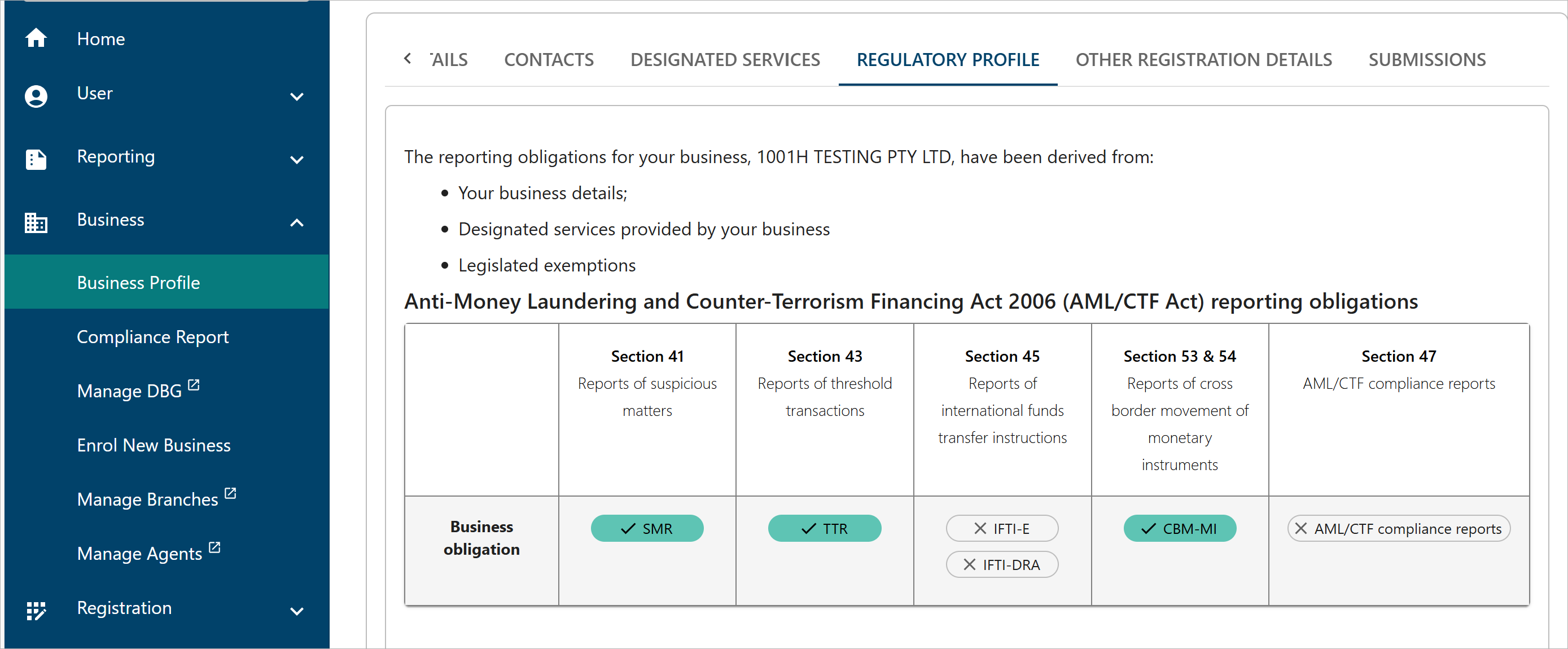The width and height of the screenshot is (1568, 649).
Task: Open Manage DBG via its external-link icon
Action: pyautogui.click(x=193, y=384)
